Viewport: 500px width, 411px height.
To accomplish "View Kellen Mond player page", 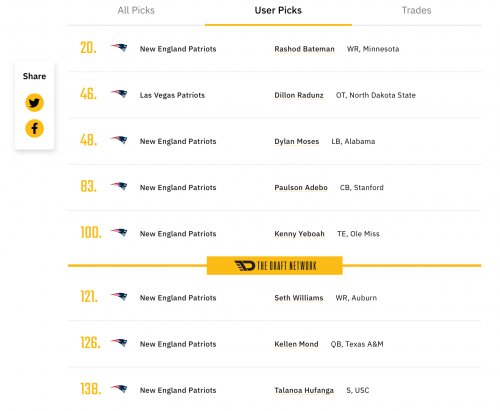I will pyautogui.click(x=296, y=344).
